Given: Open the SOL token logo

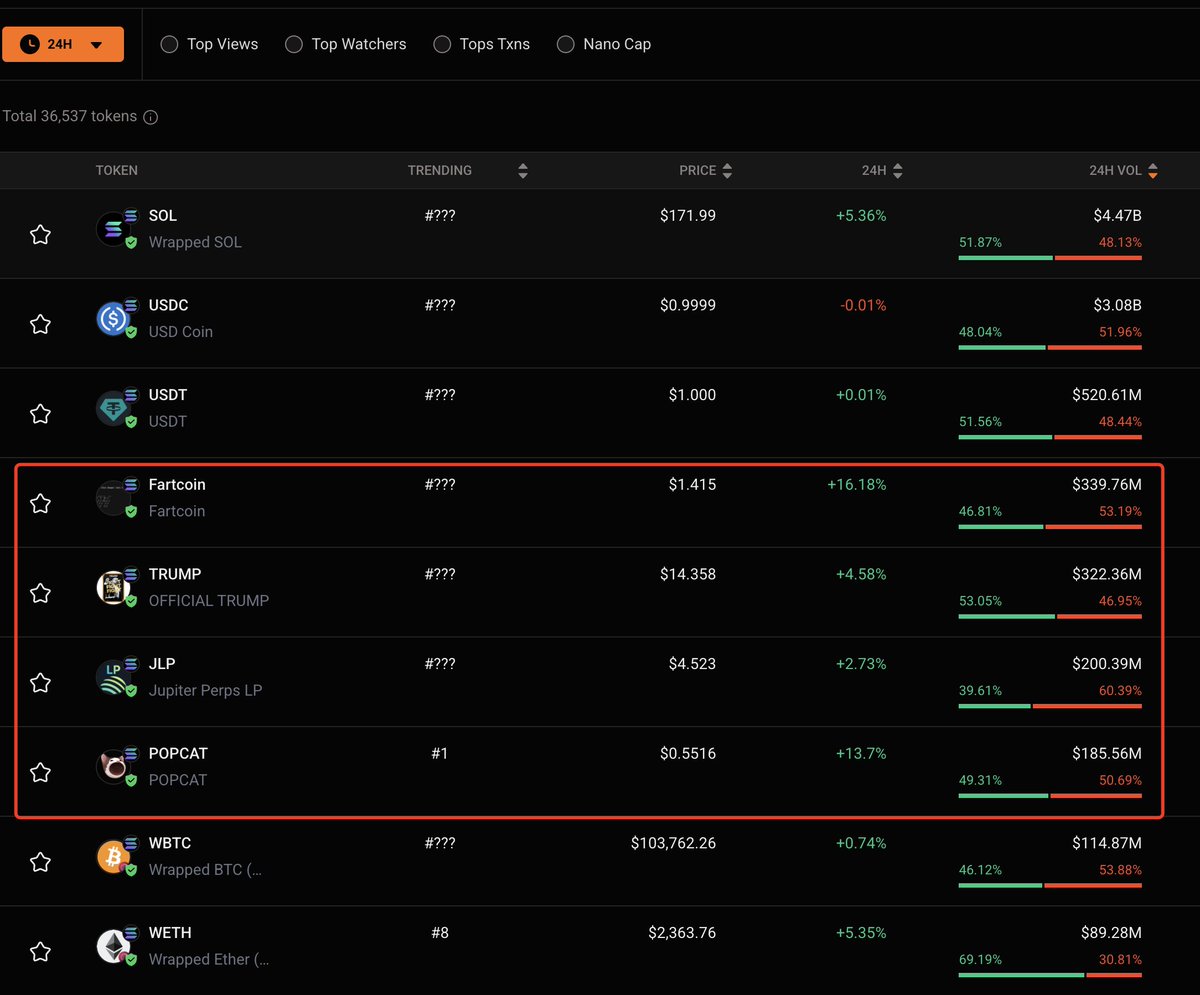Looking at the screenshot, I should click(113, 229).
